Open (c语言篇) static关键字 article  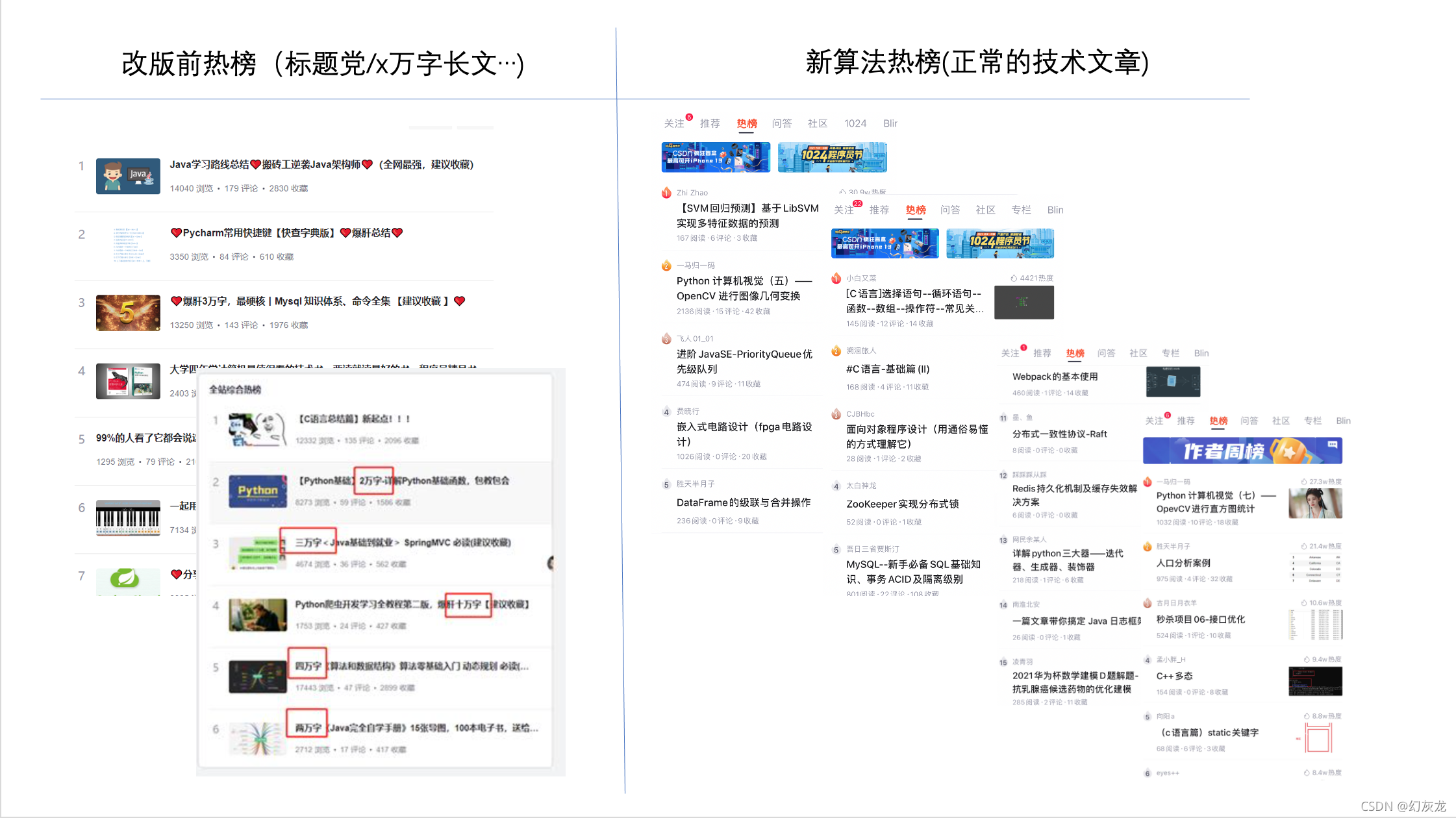(x=1209, y=732)
